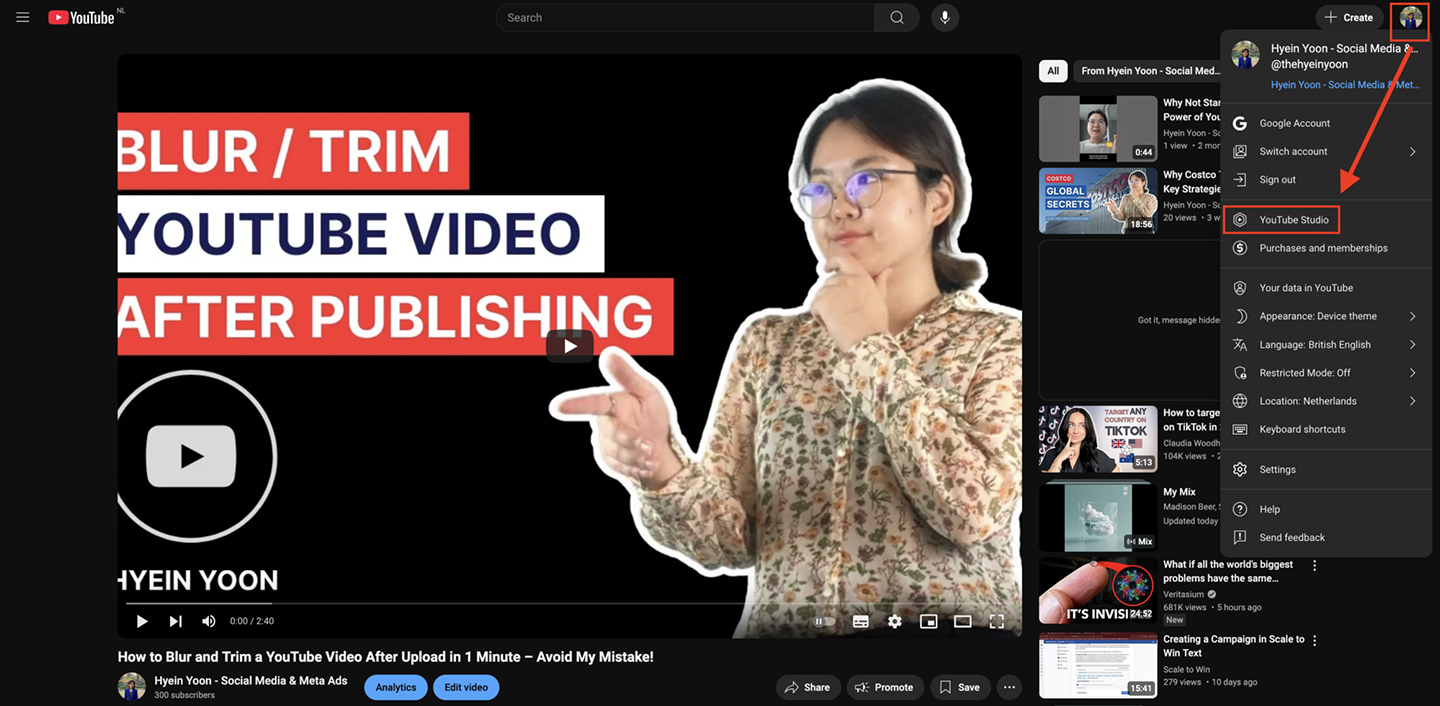
Task: Click the 'My Mix' title text
Action: (x=1179, y=492)
